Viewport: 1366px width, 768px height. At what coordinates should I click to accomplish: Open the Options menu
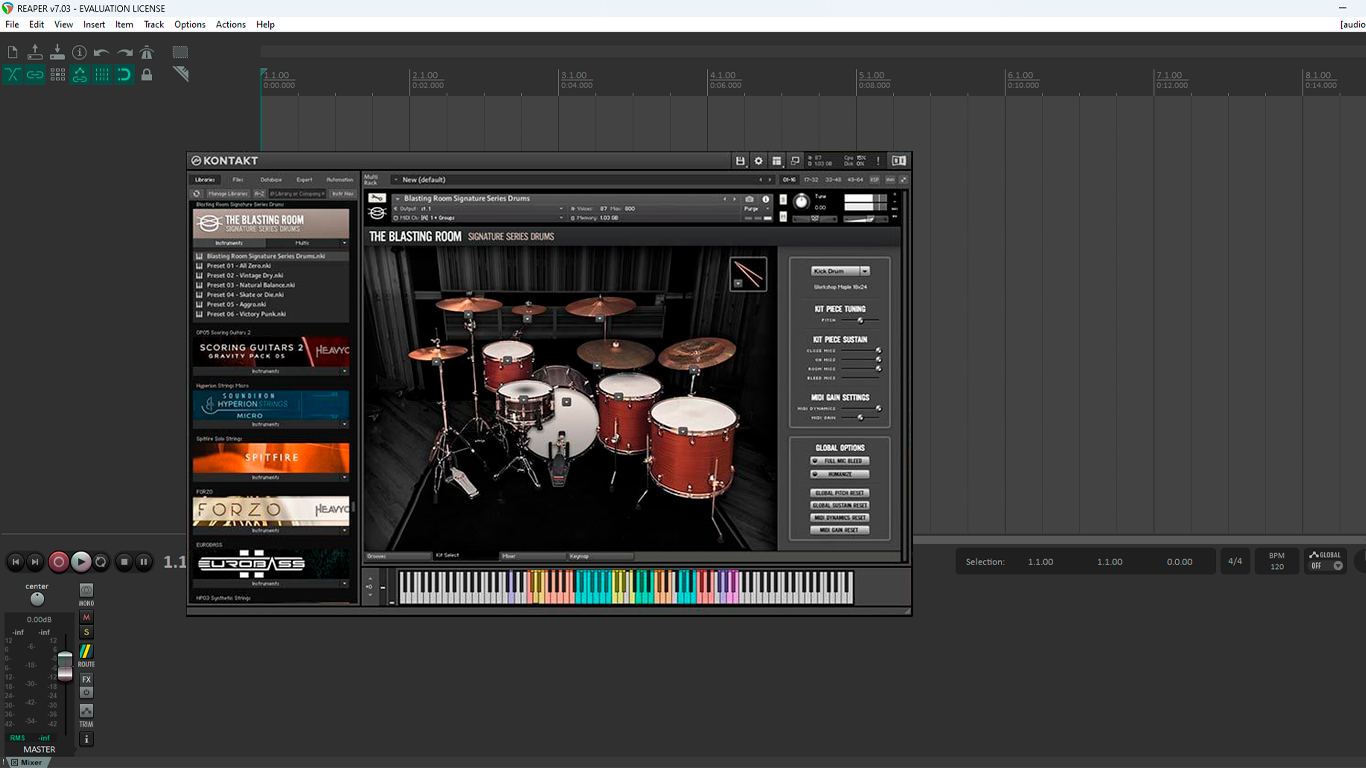click(190, 24)
